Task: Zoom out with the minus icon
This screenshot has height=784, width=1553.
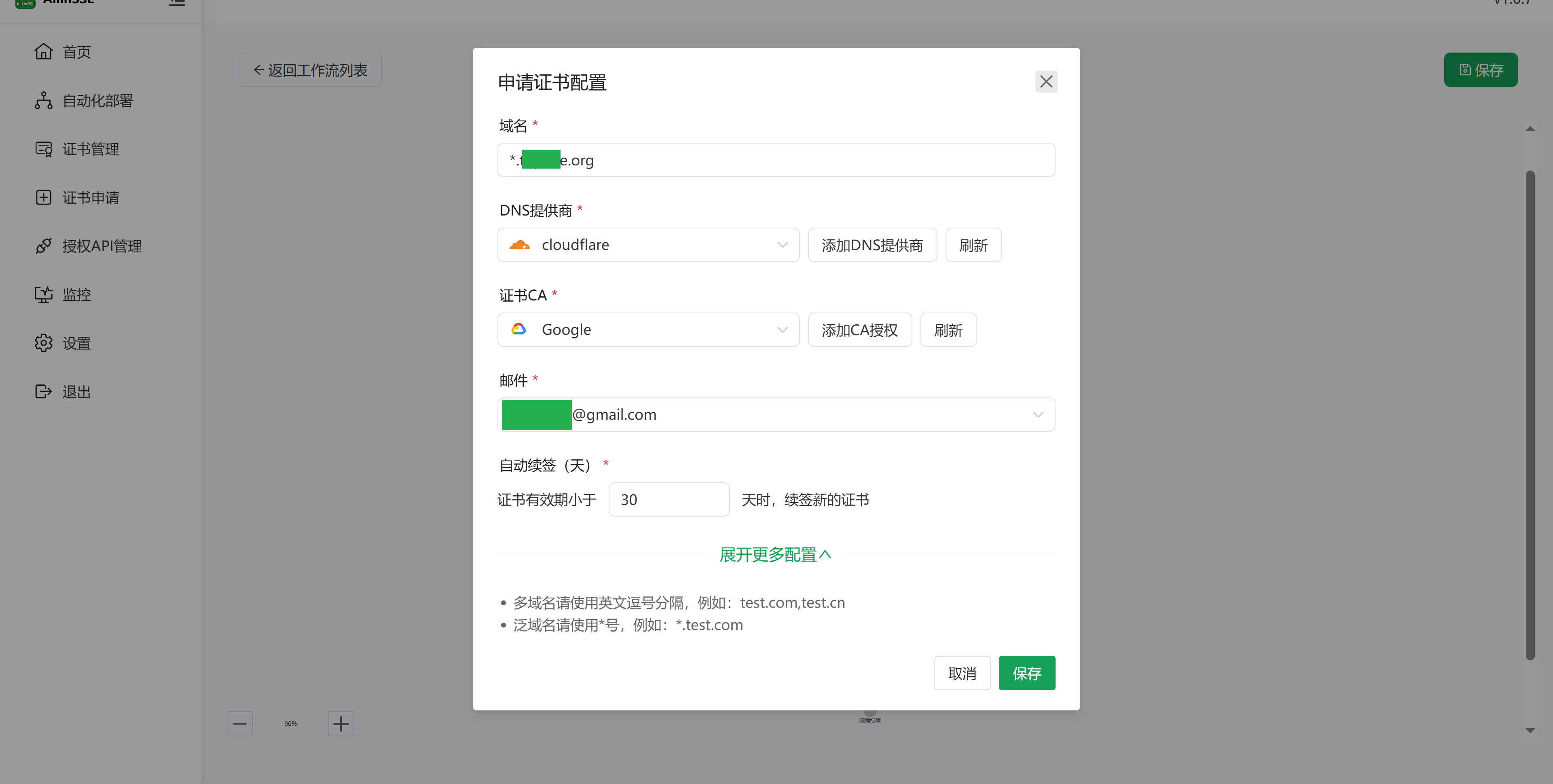Action: (x=240, y=724)
